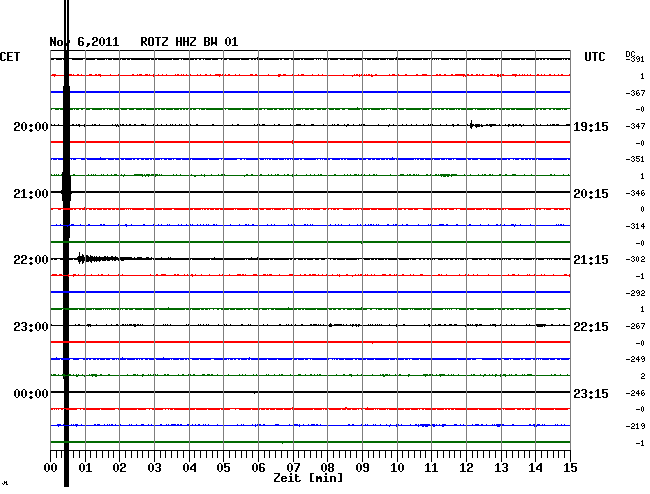Click the 22:15 UTC time label
The width and height of the screenshot is (650, 494).
click(591, 327)
